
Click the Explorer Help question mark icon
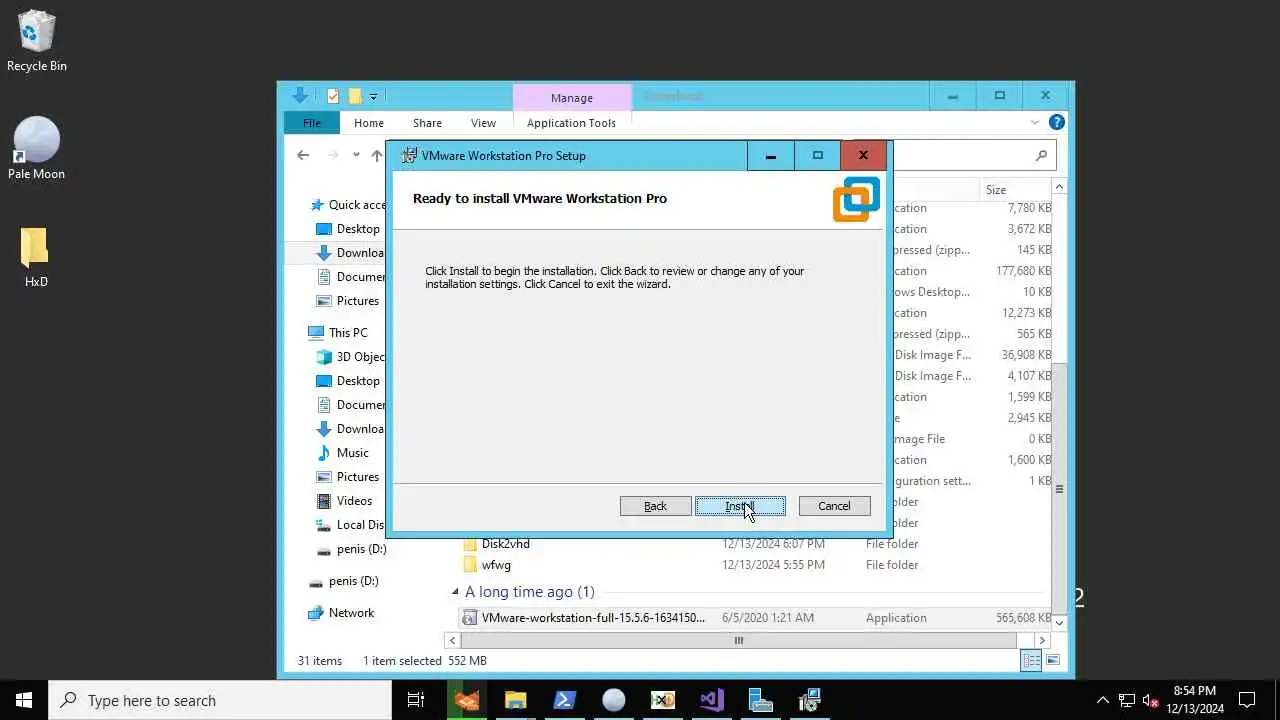pos(1057,122)
